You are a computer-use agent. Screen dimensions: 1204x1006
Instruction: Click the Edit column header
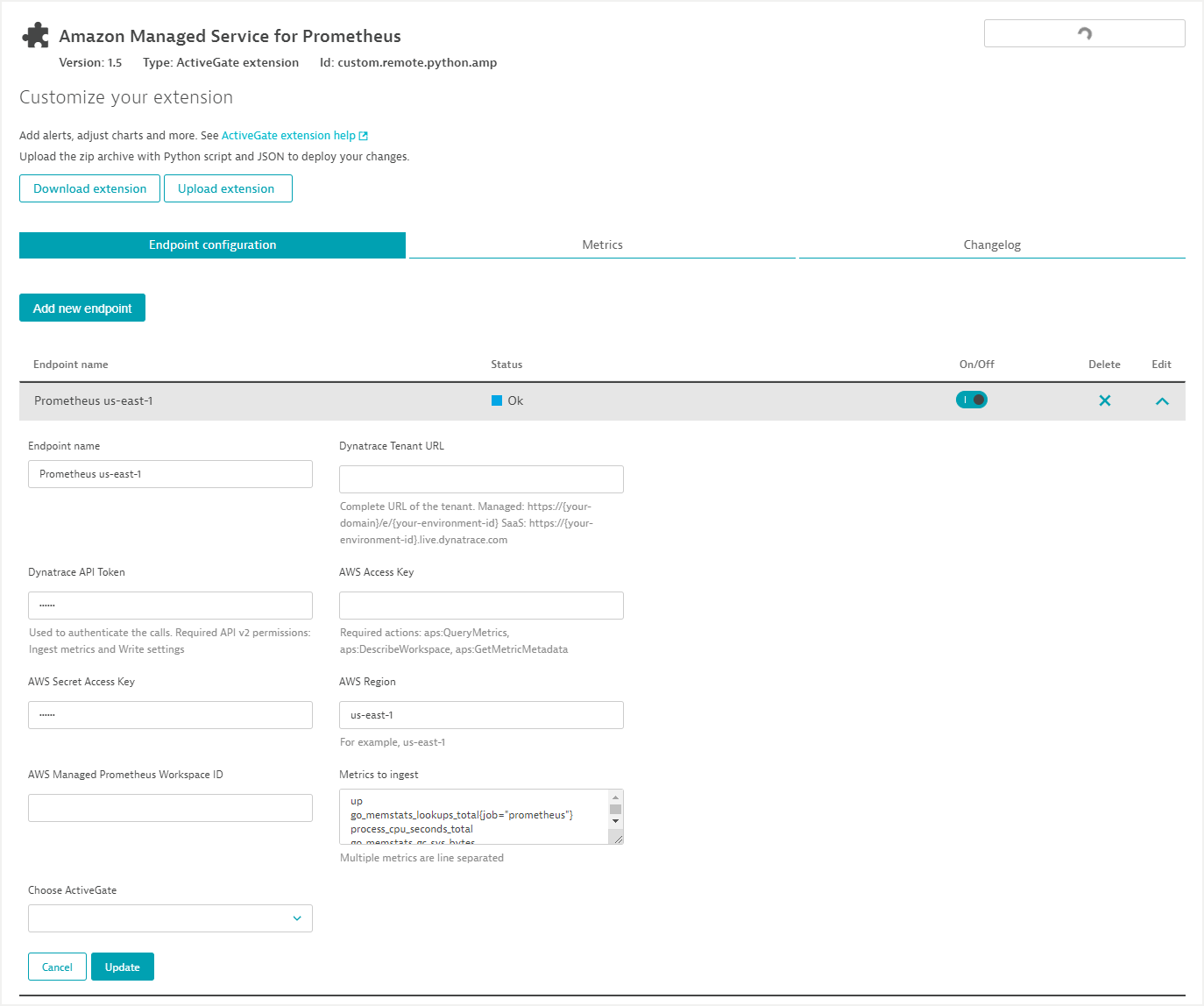1161,365
